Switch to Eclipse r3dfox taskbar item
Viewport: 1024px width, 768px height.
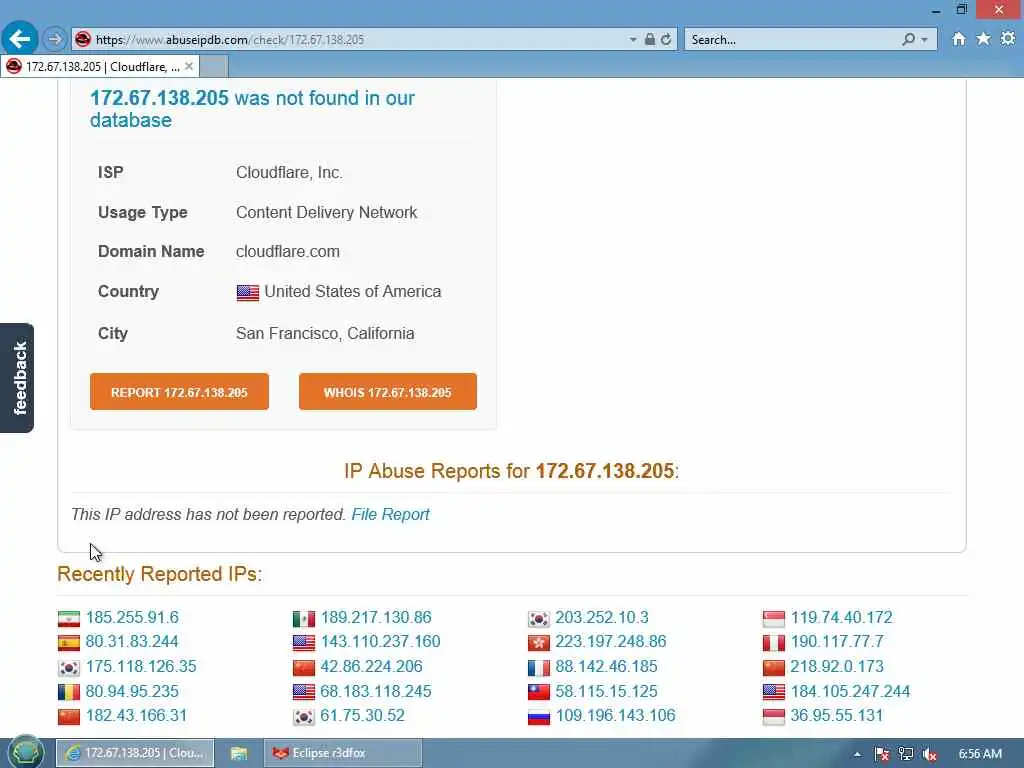click(x=343, y=753)
